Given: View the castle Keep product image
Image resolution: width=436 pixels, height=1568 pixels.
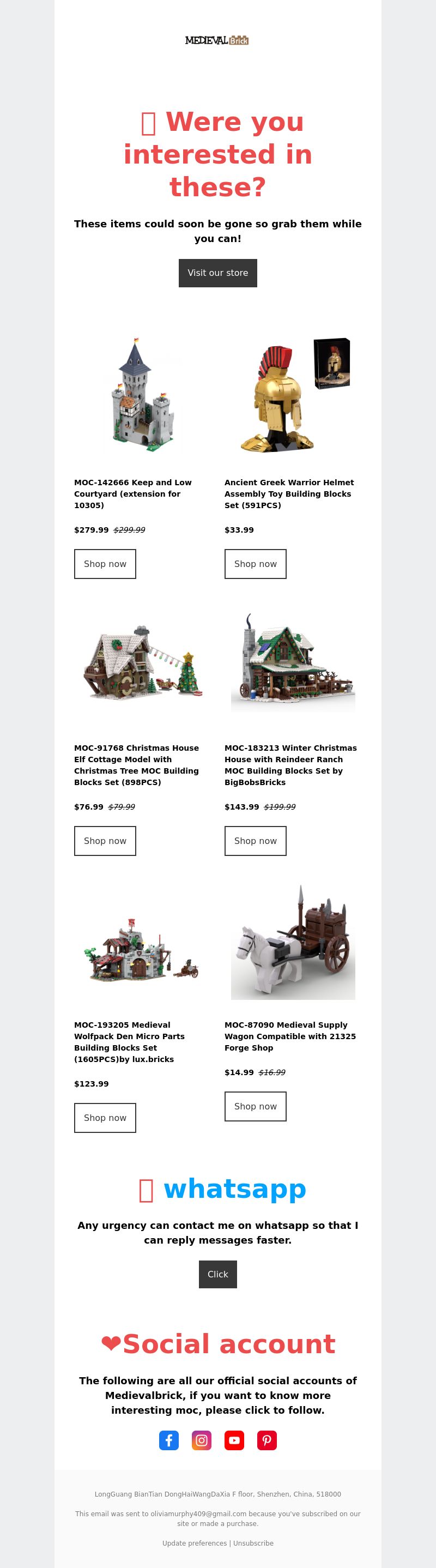Looking at the screenshot, I should coord(143,394).
